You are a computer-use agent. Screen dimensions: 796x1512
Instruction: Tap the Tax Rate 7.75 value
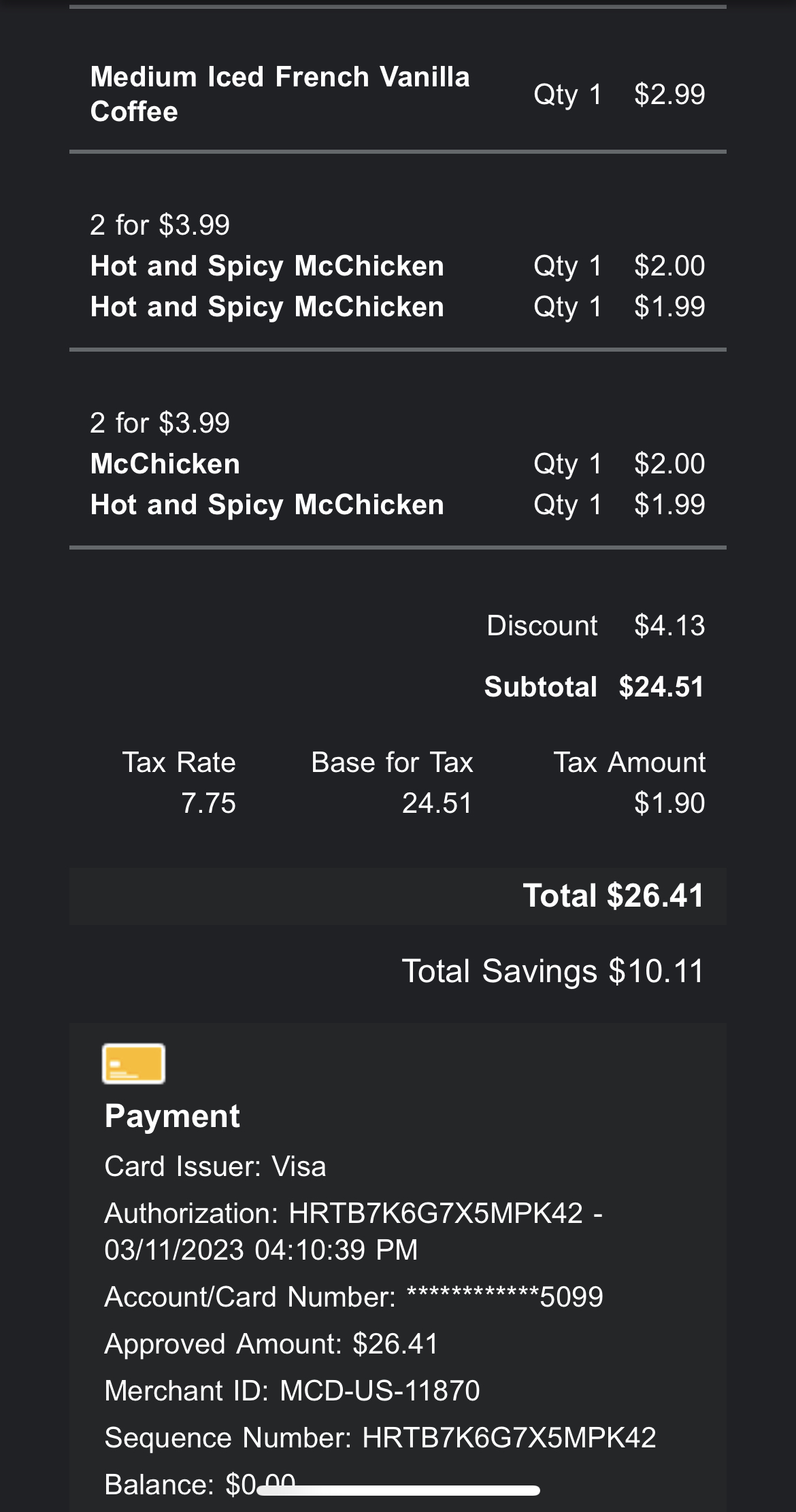208,803
